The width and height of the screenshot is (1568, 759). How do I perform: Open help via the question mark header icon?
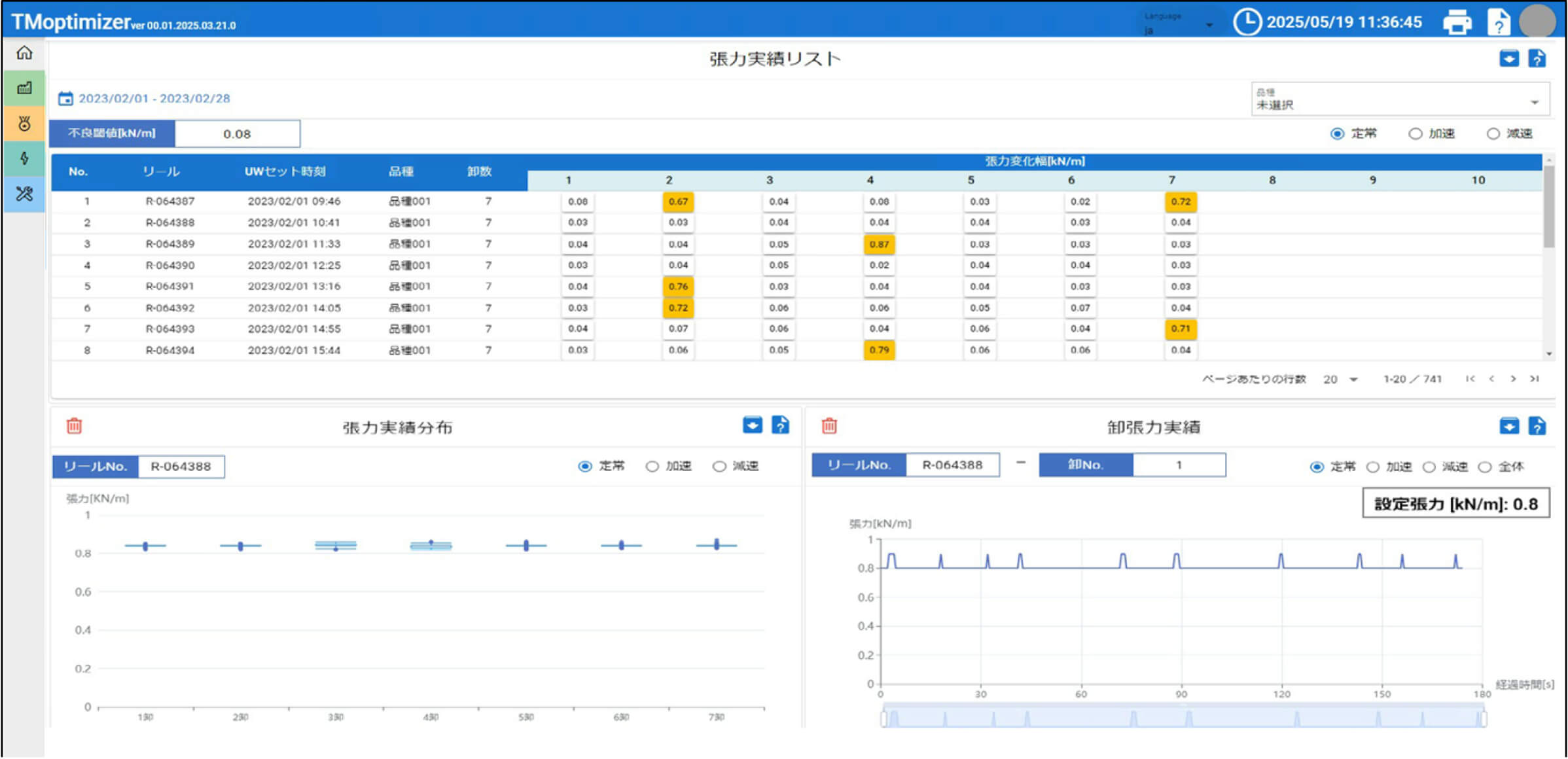[x=1499, y=22]
